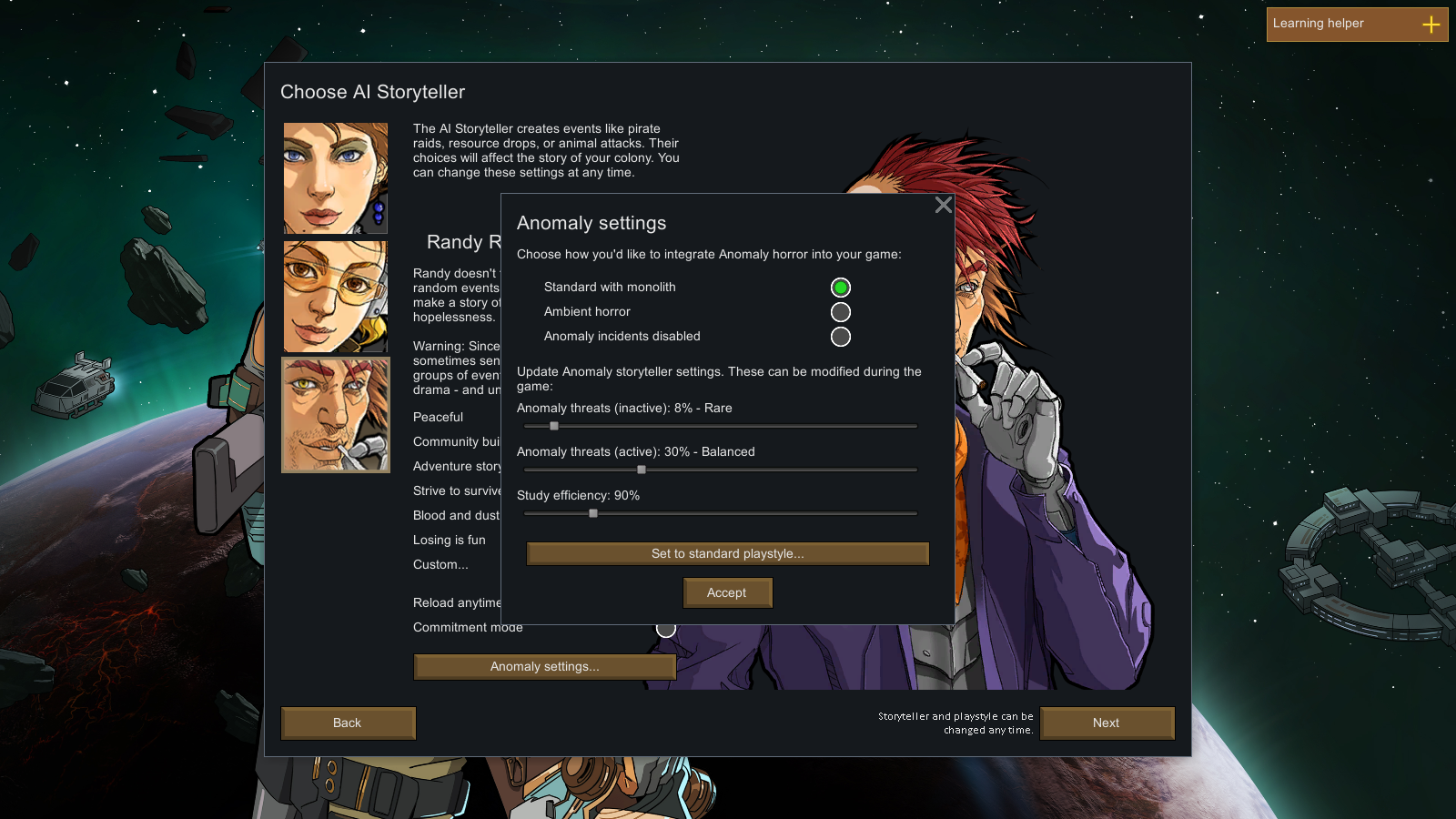Click Standard with monolith label
The width and height of the screenshot is (1456, 819).
610,287
